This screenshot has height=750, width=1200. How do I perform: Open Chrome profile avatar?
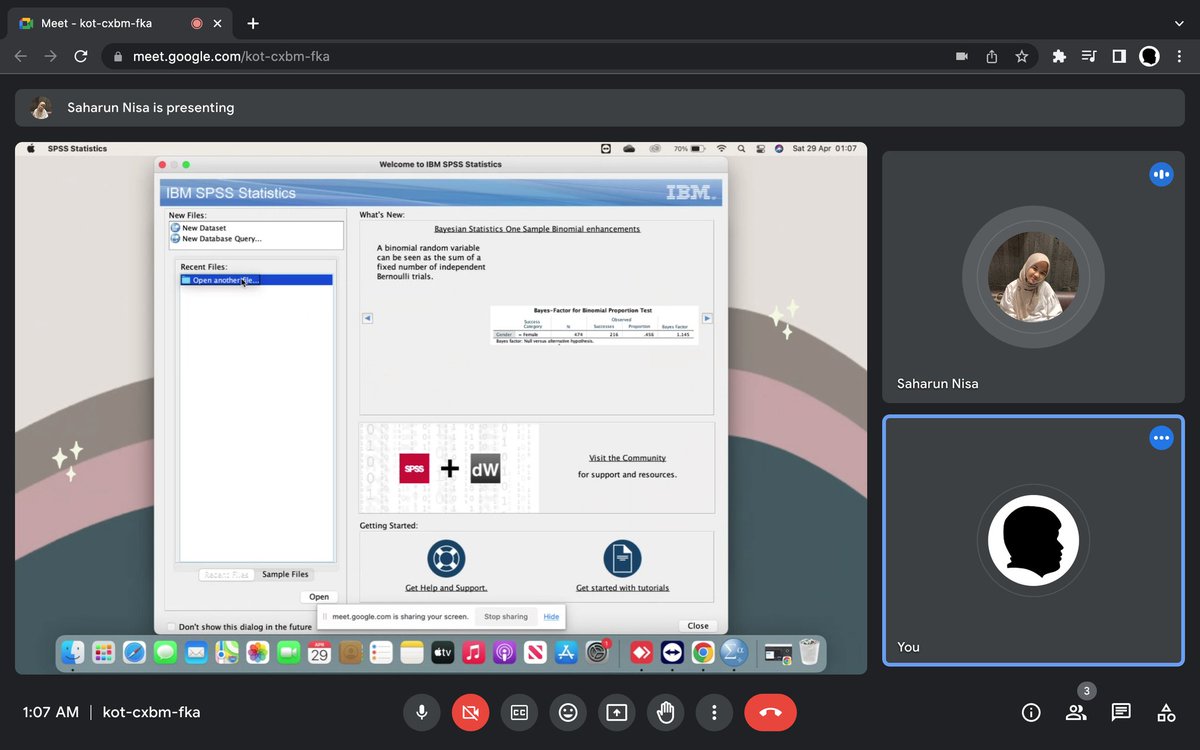(1150, 57)
